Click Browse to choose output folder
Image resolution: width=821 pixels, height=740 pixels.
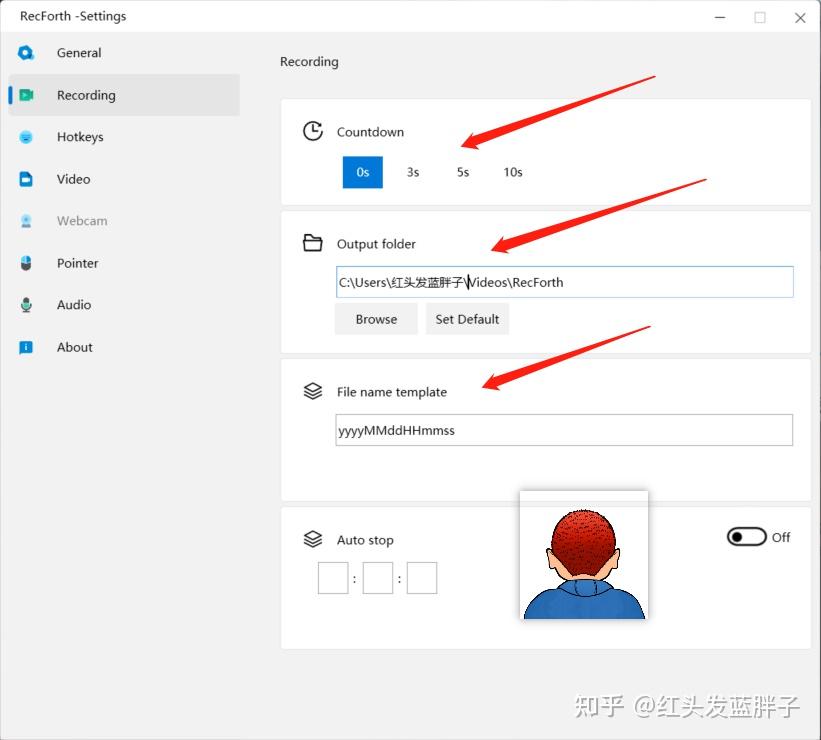(x=376, y=319)
